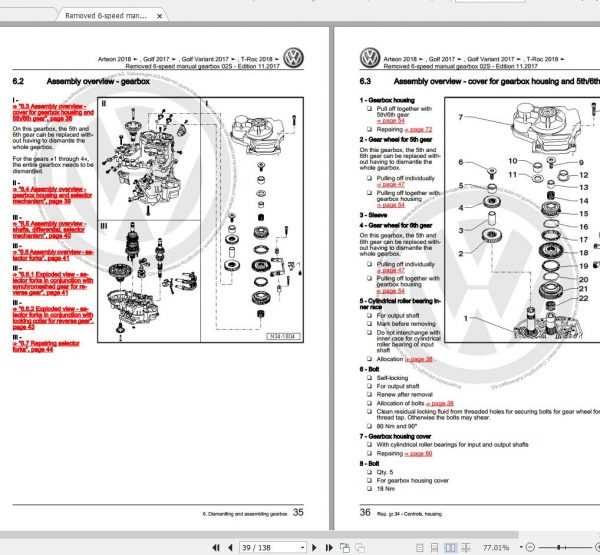Click '2 - Gear wheel for 5th gear' text
Viewport: 600px width, 555px height.
(x=396, y=139)
